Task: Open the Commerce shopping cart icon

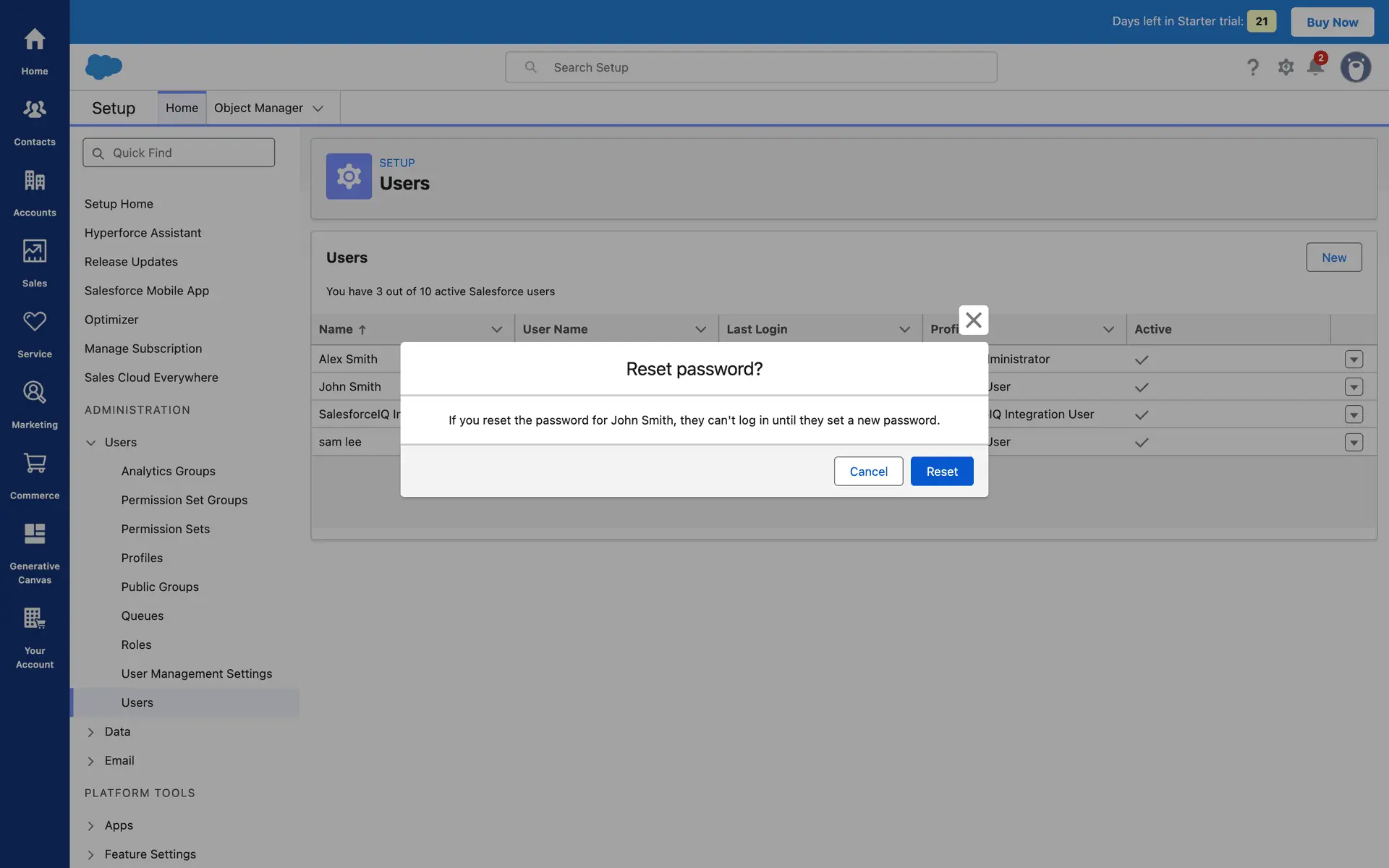Action: (x=34, y=463)
